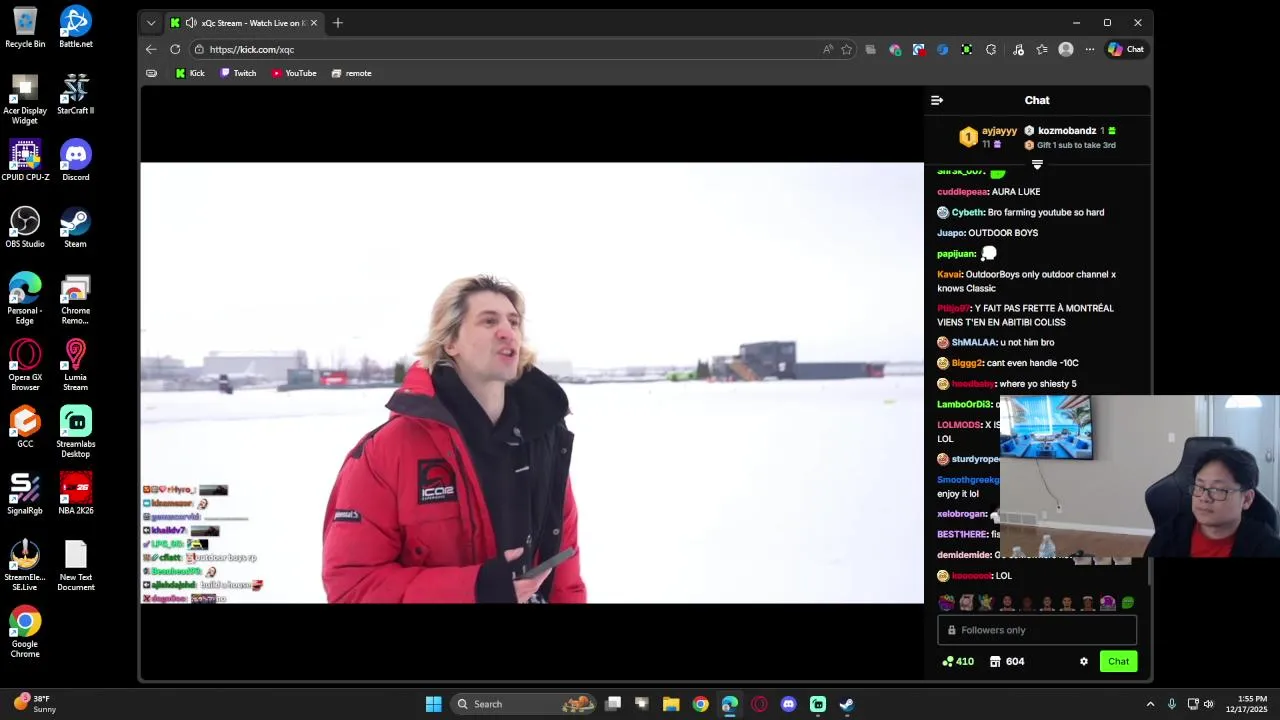Click the taskbar Search box
1280x720 pixels.
click(524, 704)
